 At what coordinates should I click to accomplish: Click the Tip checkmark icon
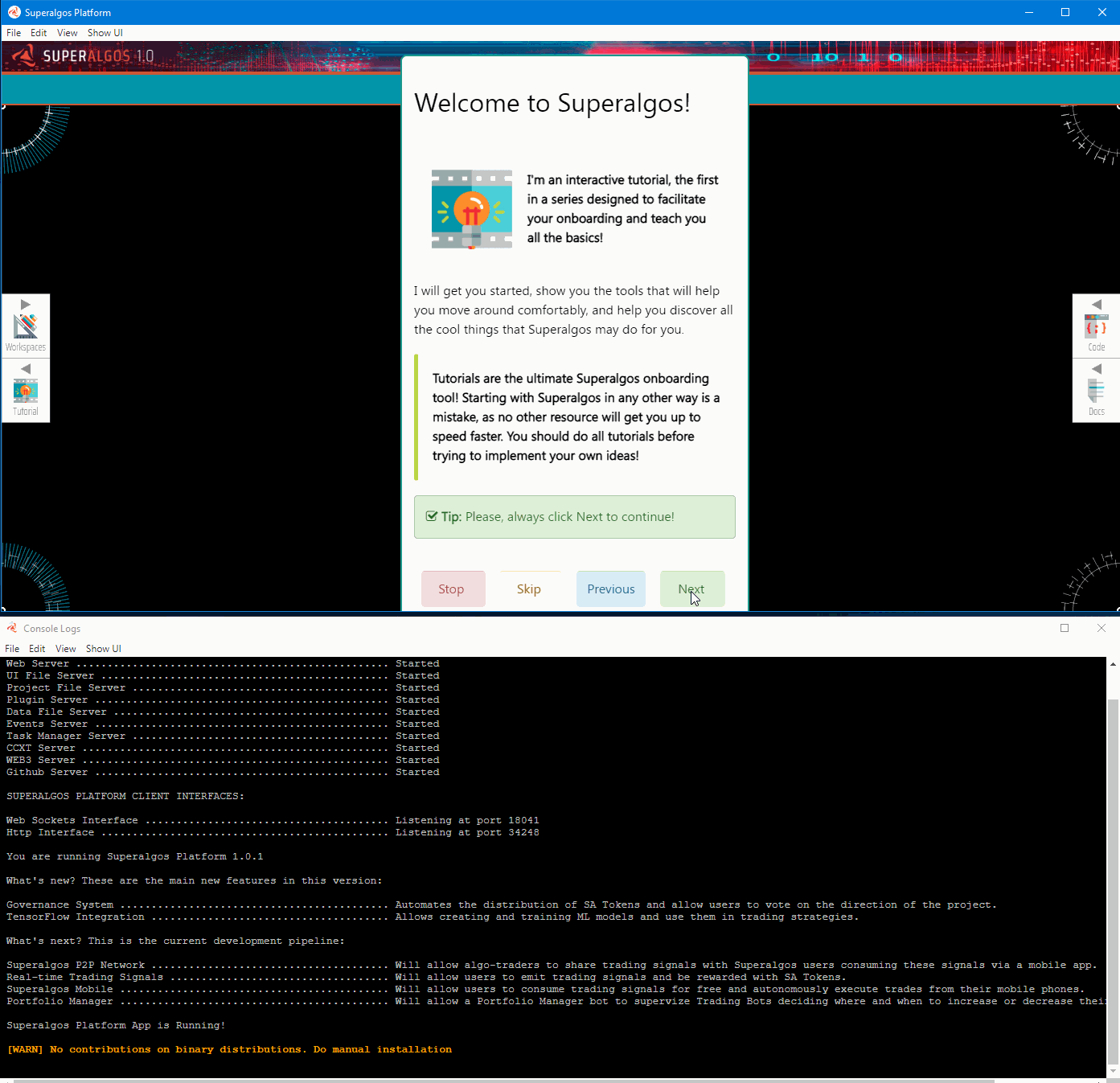[x=432, y=516]
